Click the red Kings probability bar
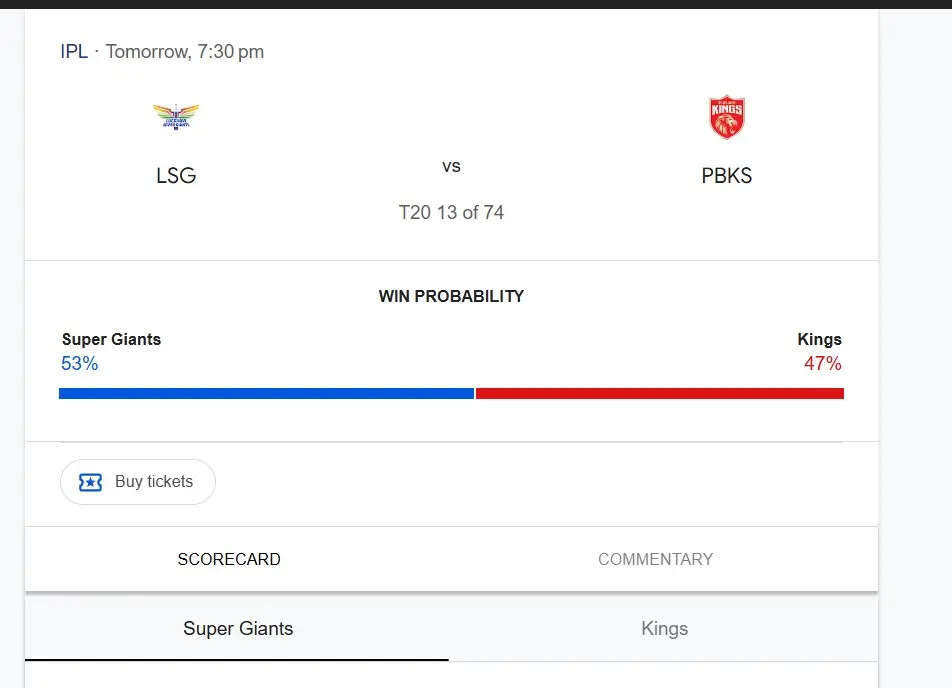The width and height of the screenshot is (952, 688). 659,393
